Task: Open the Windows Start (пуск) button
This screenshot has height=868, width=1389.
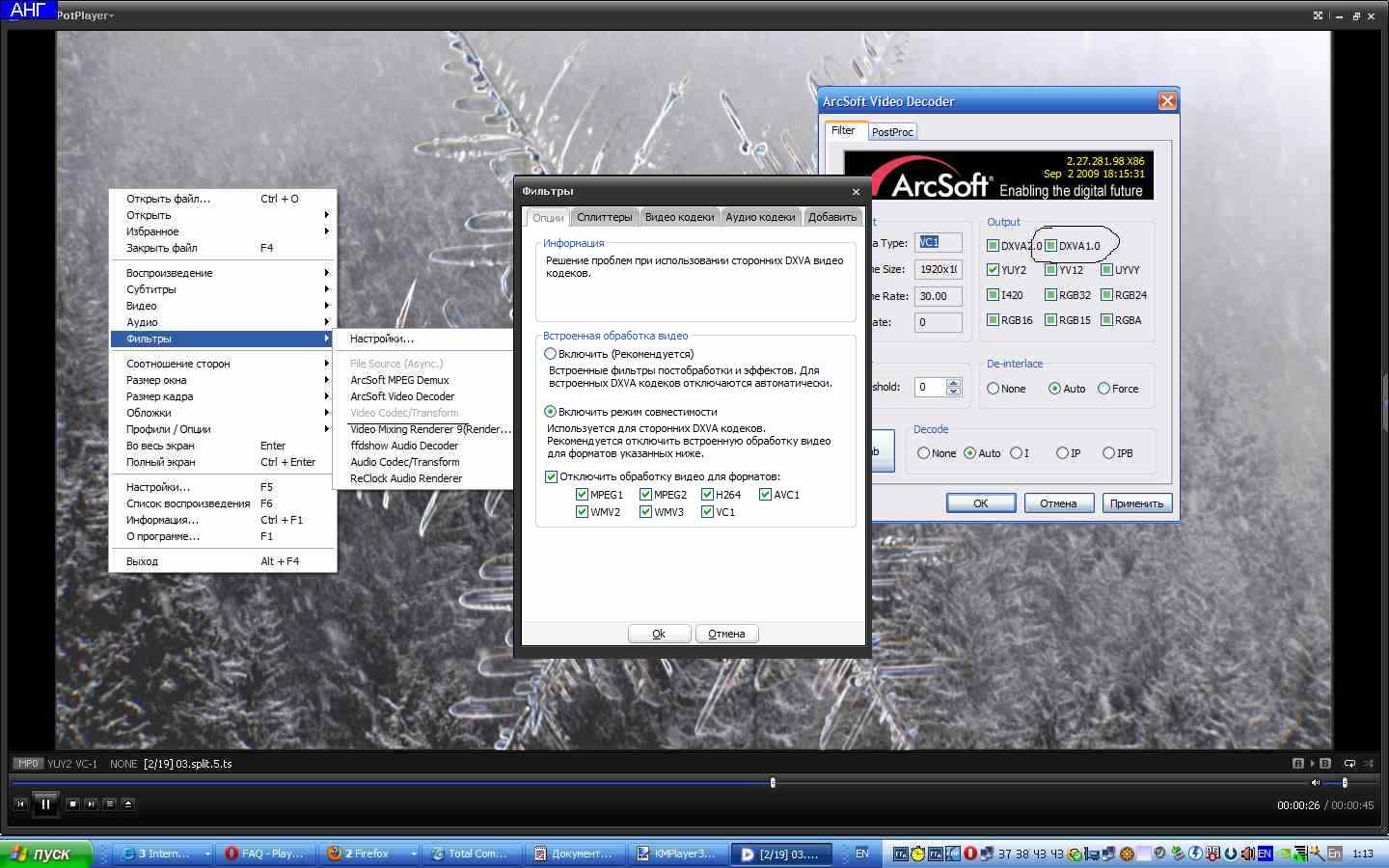Action: point(46,854)
